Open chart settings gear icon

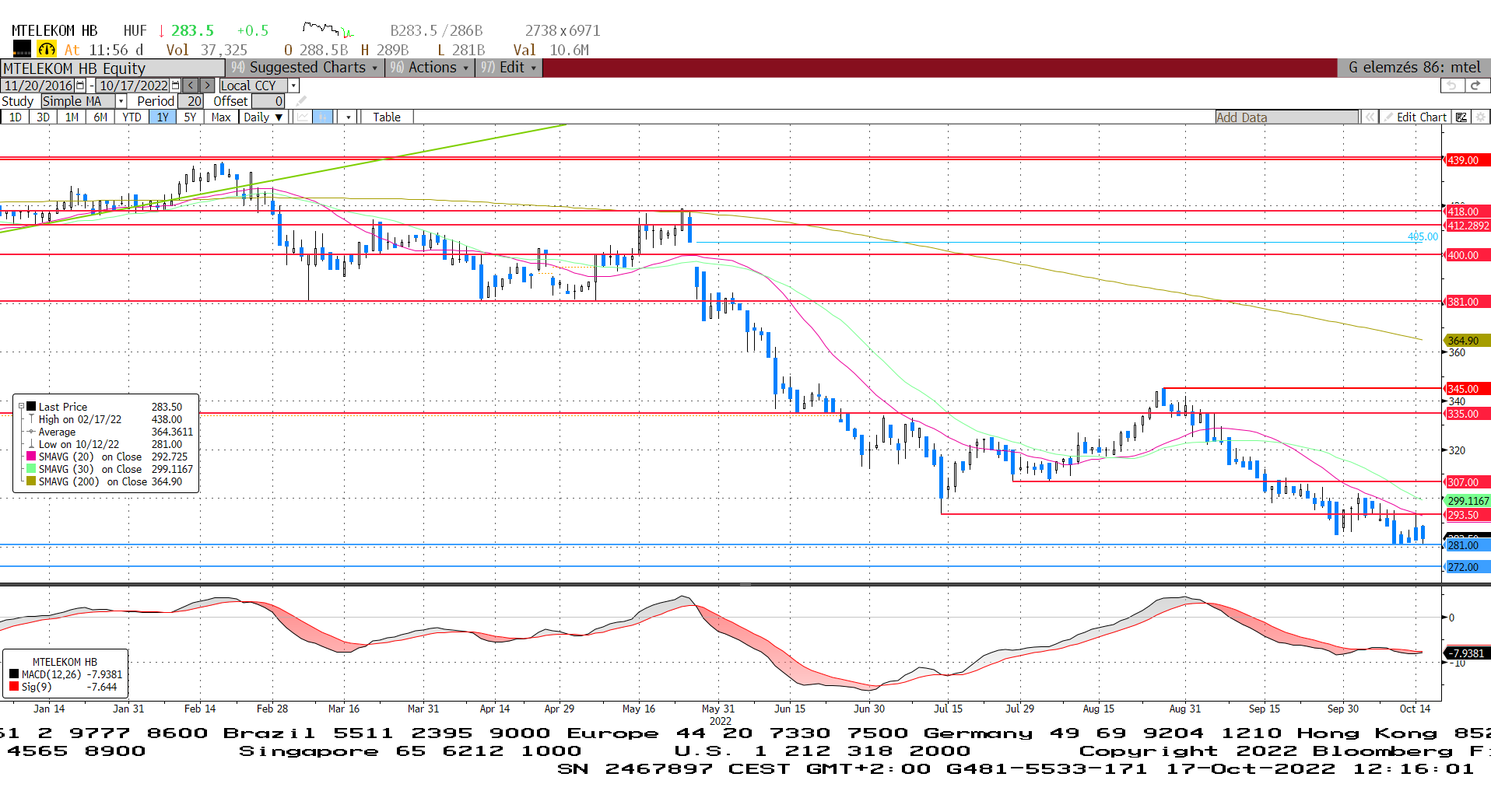click(x=1480, y=117)
